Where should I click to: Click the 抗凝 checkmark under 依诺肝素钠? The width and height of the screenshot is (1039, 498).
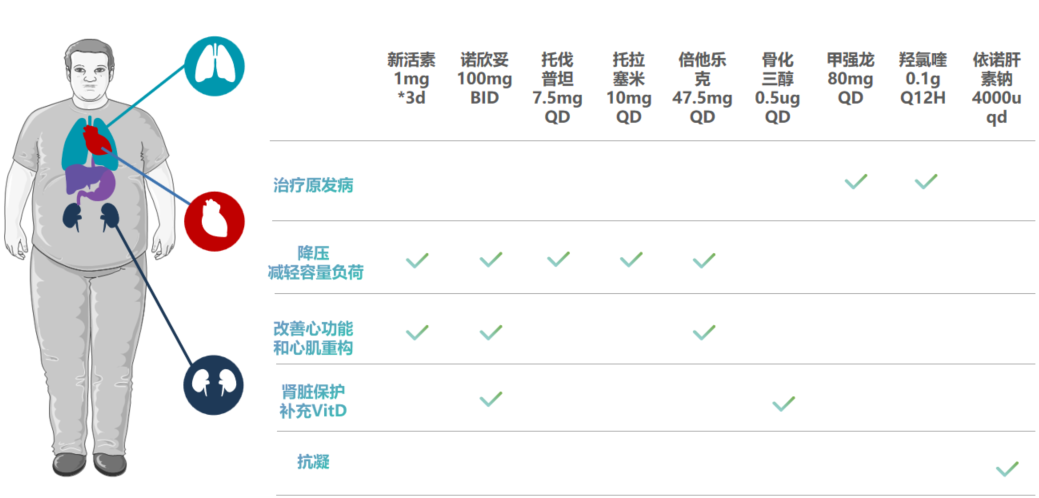1006,468
